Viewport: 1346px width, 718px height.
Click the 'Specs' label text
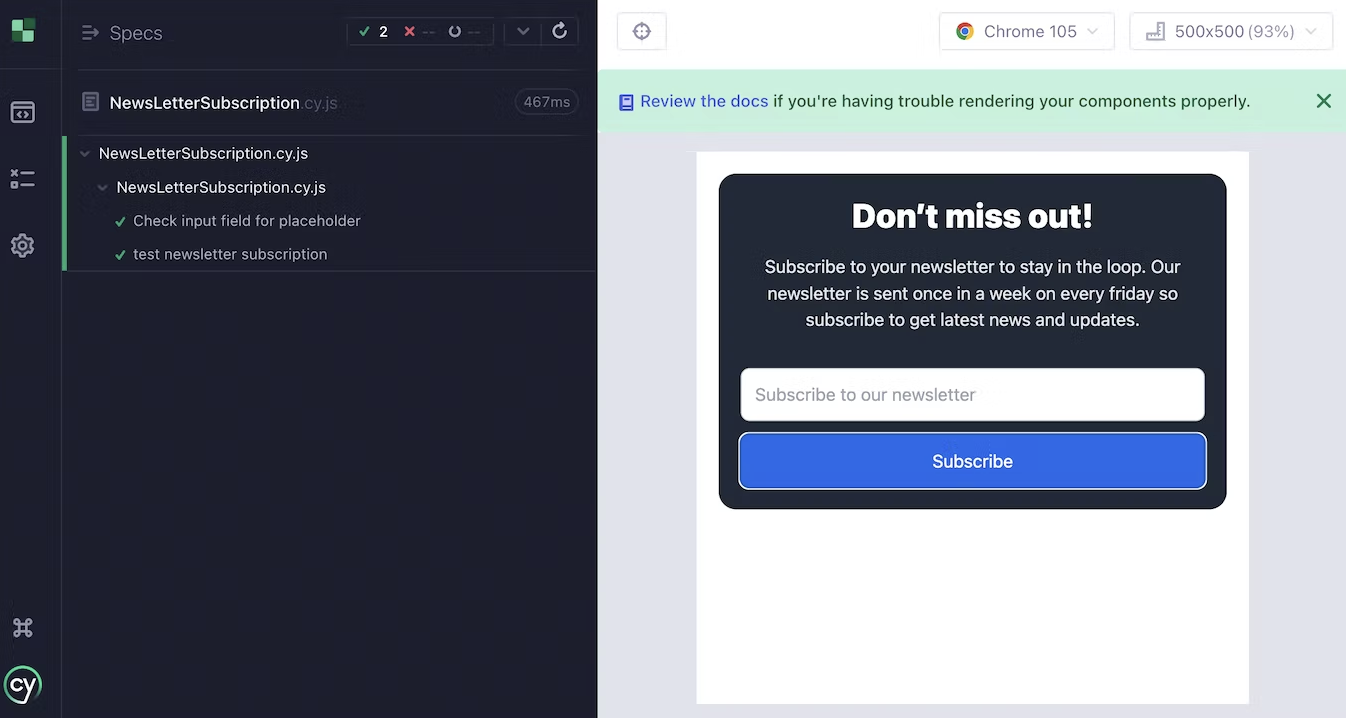(x=136, y=33)
